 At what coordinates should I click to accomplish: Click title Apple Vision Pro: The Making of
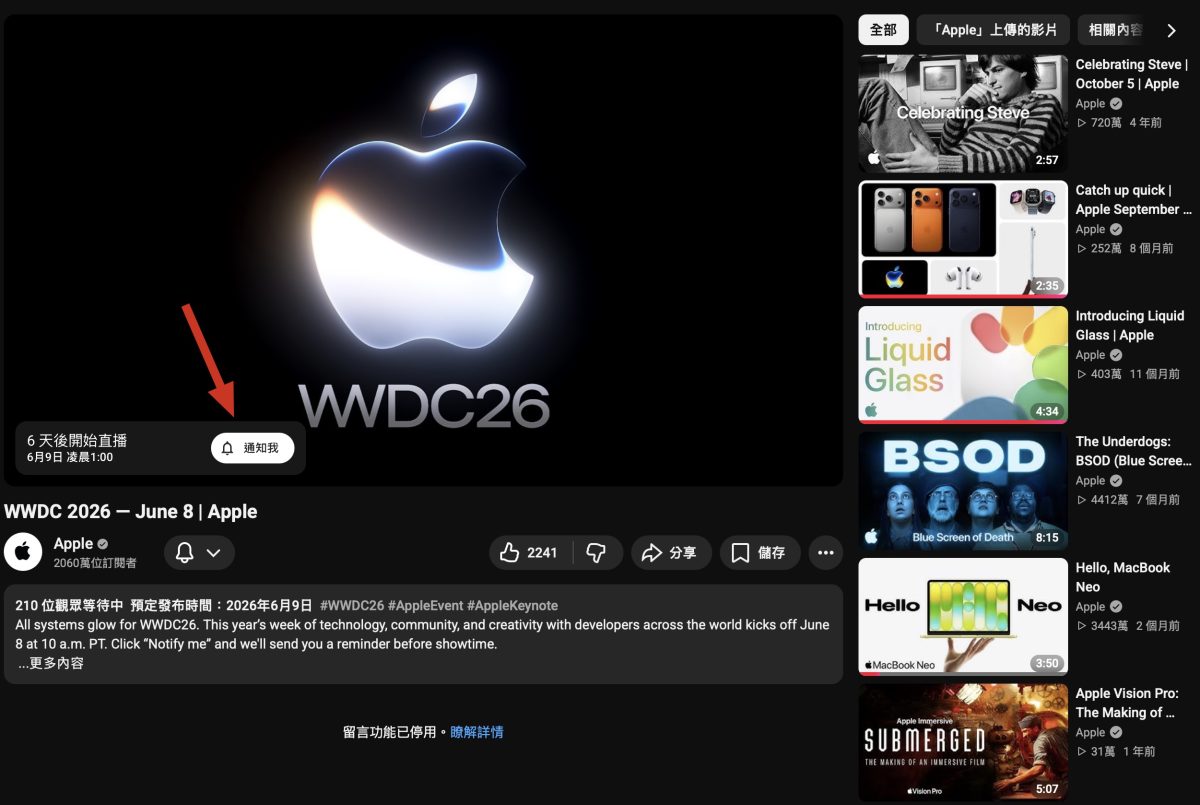tap(1127, 703)
